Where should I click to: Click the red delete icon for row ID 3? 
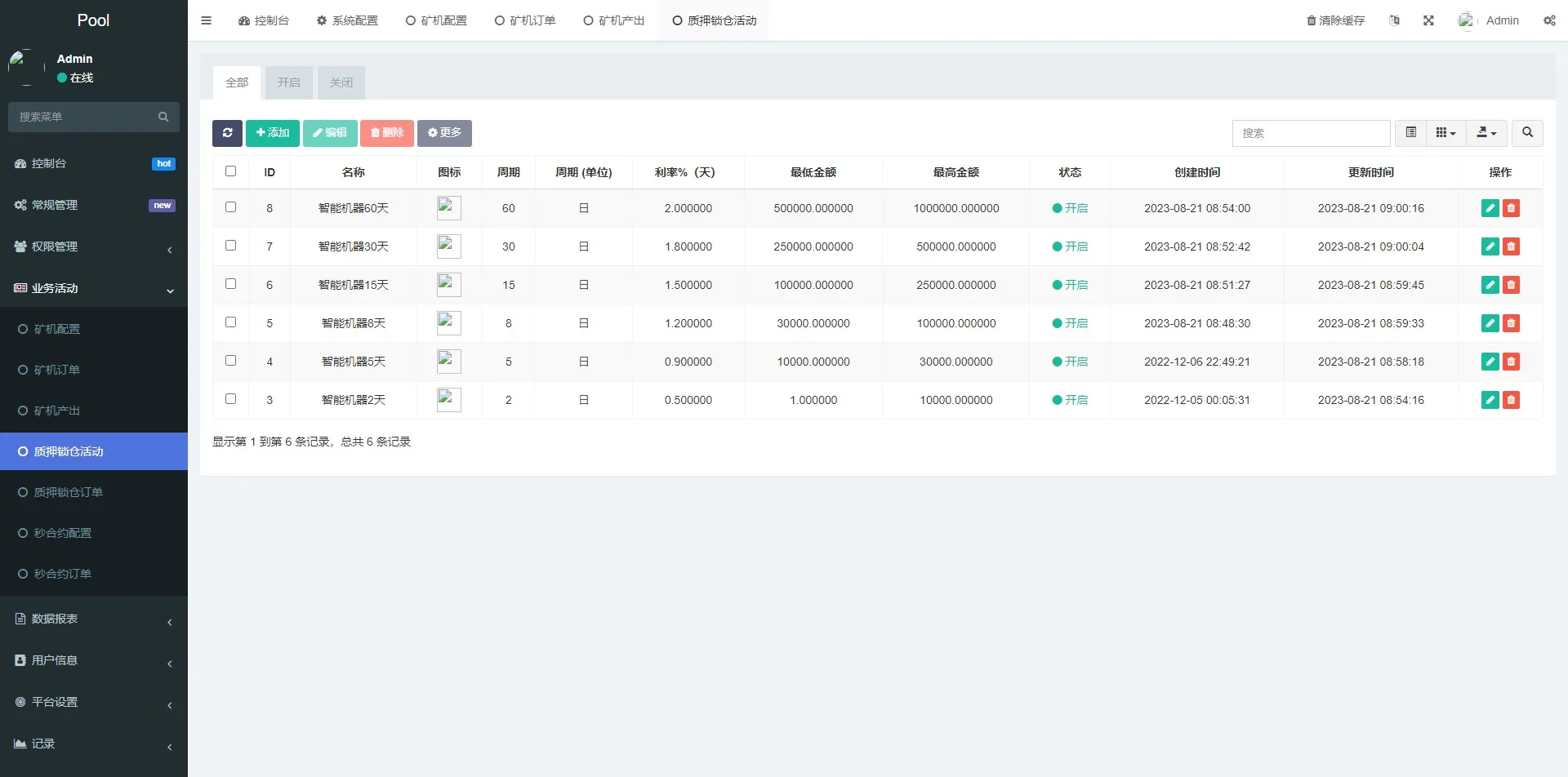coord(1511,400)
